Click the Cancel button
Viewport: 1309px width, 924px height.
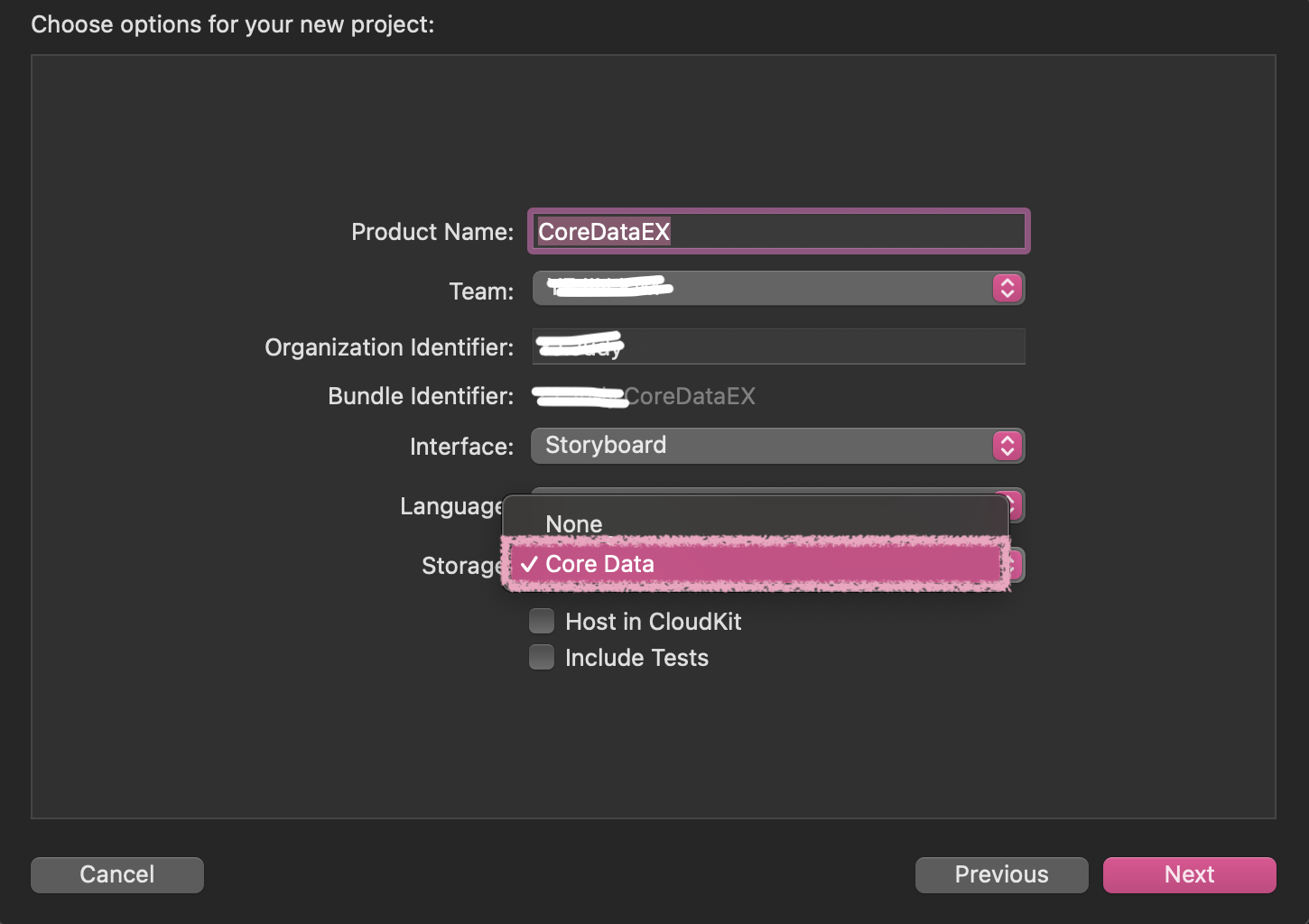pos(117,874)
